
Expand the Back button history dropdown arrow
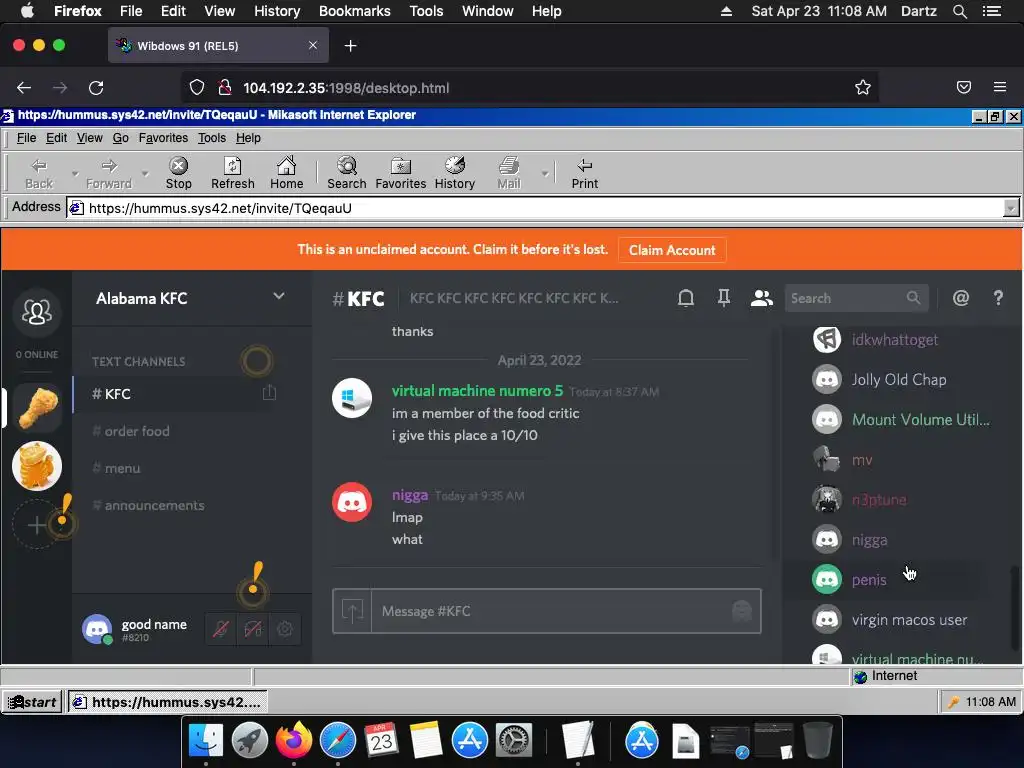[x=74, y=174]
